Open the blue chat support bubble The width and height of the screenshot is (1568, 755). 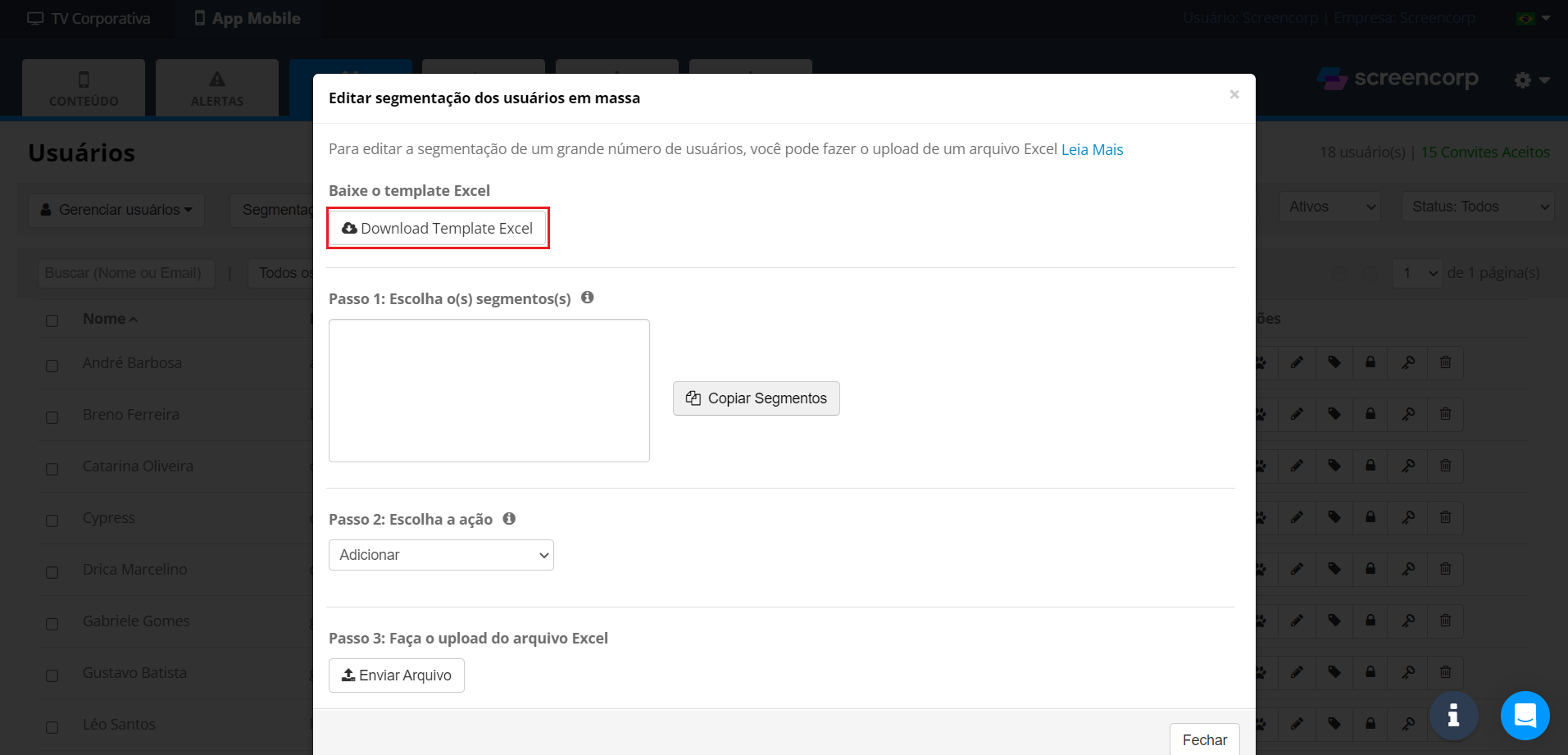(x=1525, y=715)
